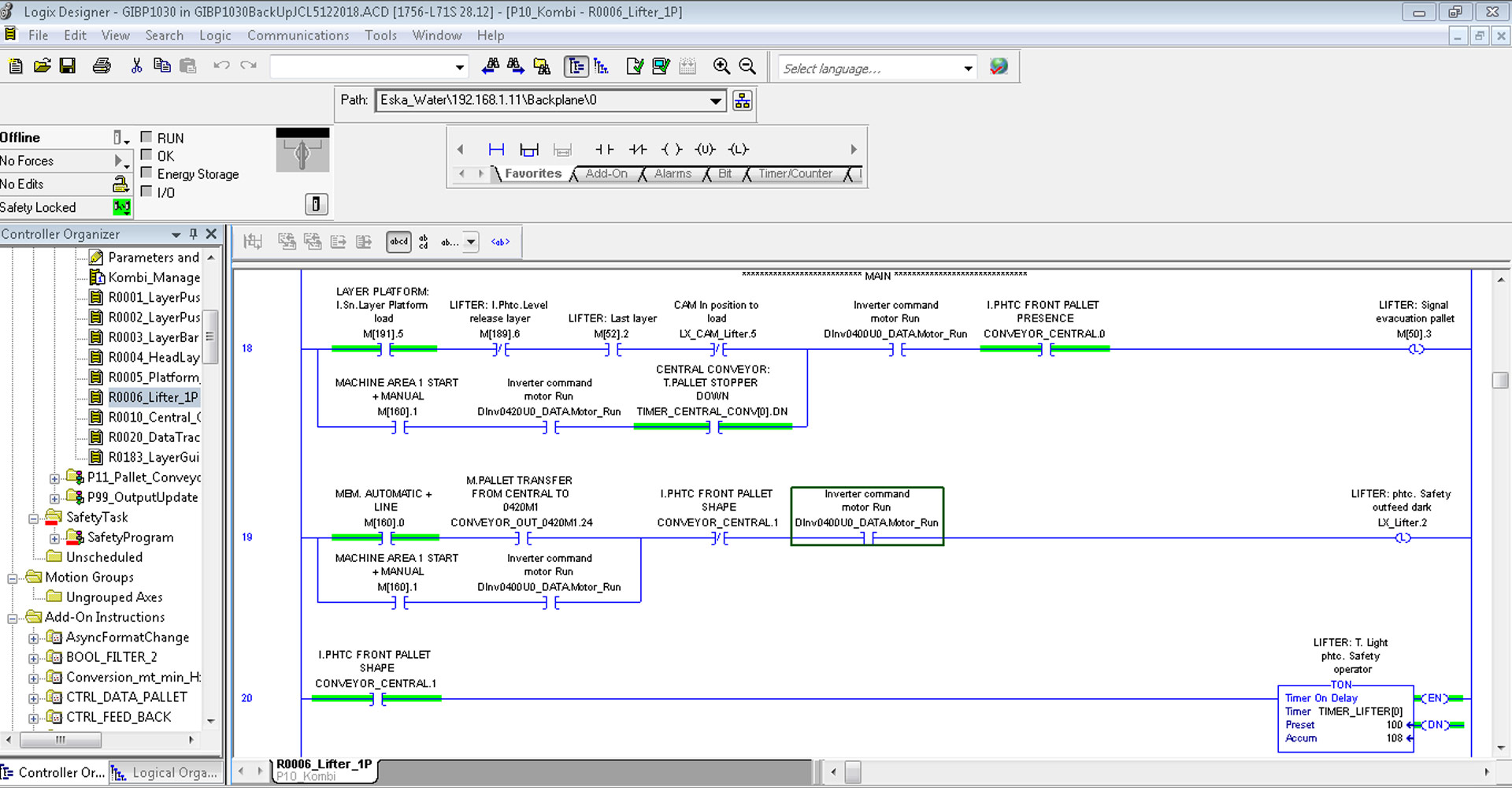Open the Path combo box dropdown

pos(715,101)
